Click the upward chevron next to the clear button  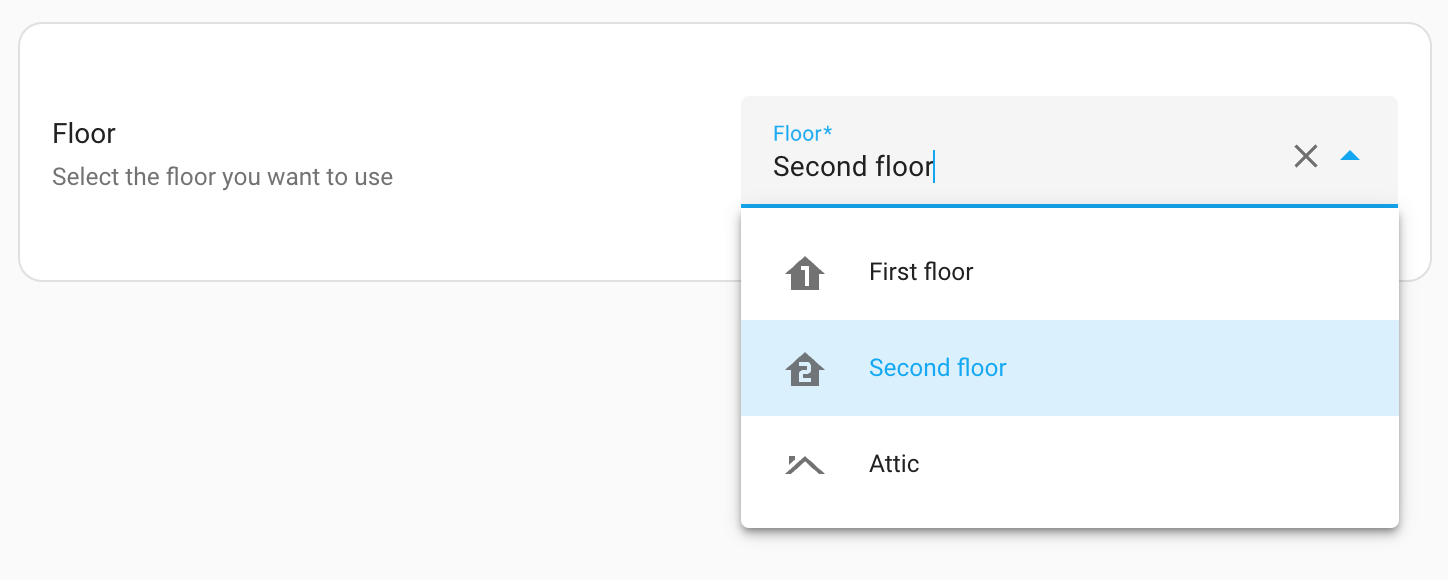[x=1351, y=156]
